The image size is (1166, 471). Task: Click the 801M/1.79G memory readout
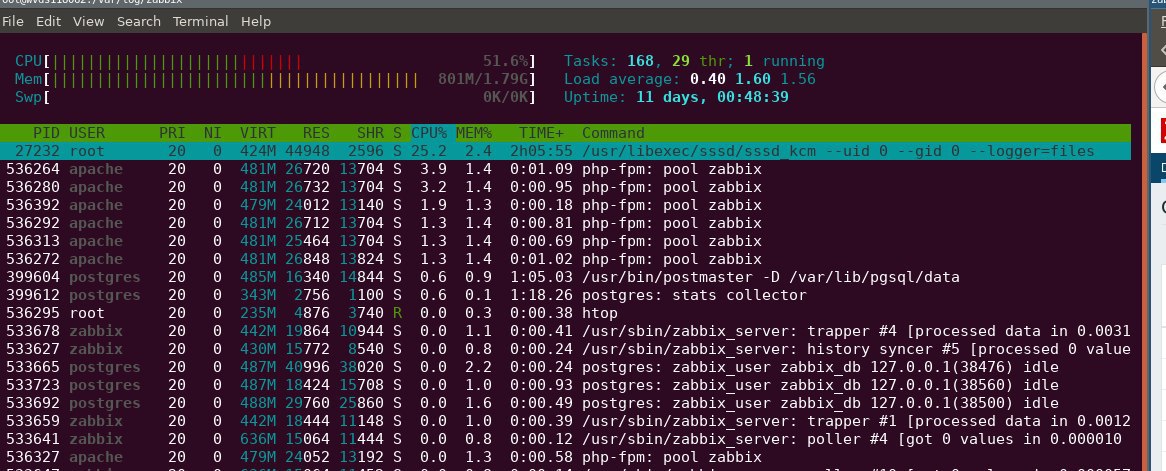(483, 79)
